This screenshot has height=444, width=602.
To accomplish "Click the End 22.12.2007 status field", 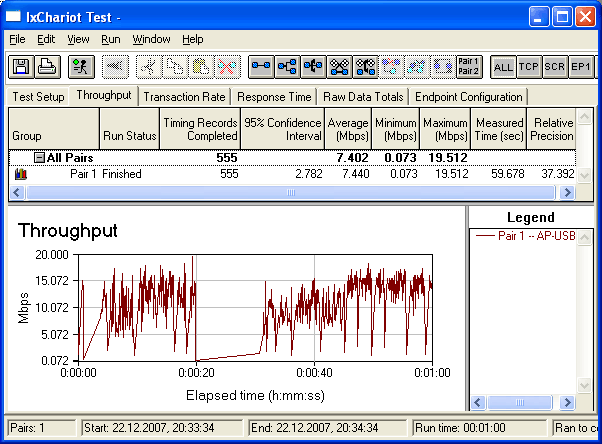I will pyautogui.click(x=327, y=428).
